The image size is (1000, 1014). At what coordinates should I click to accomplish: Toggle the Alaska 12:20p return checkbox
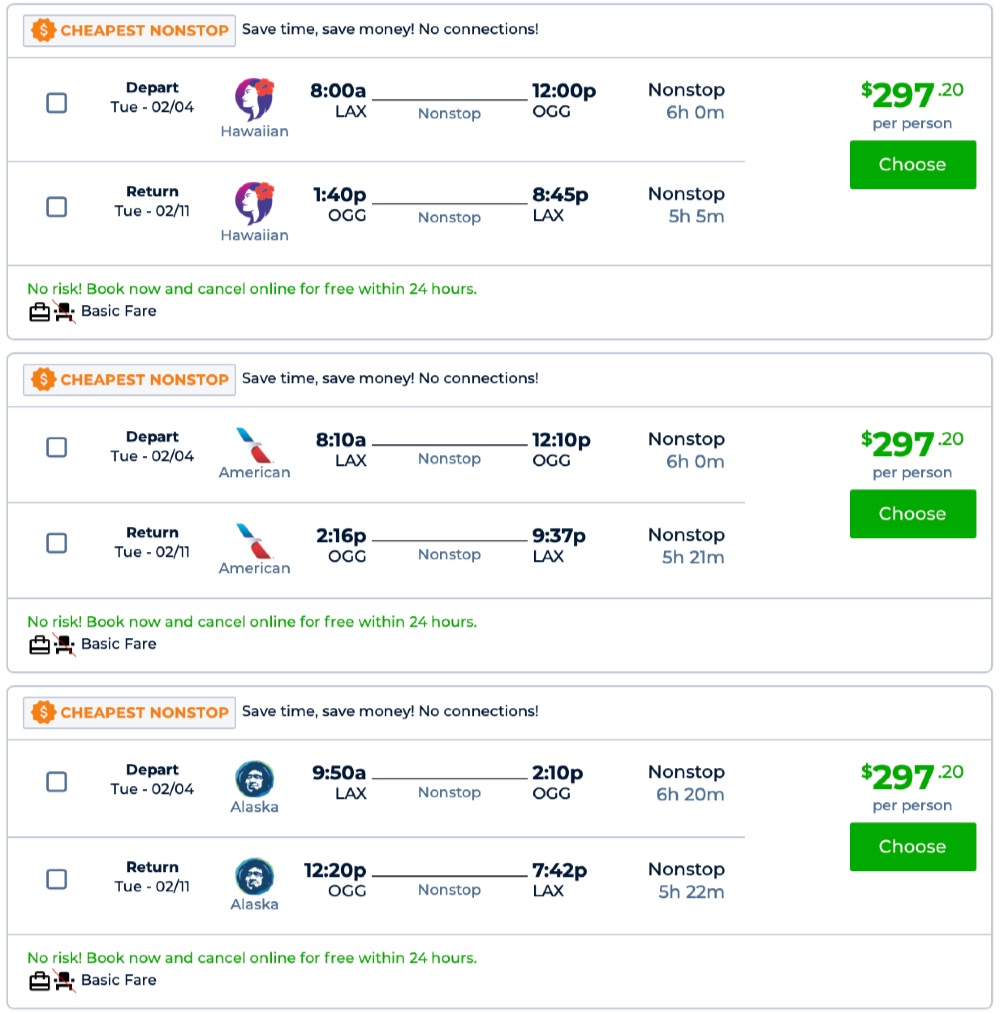[57, 878]
